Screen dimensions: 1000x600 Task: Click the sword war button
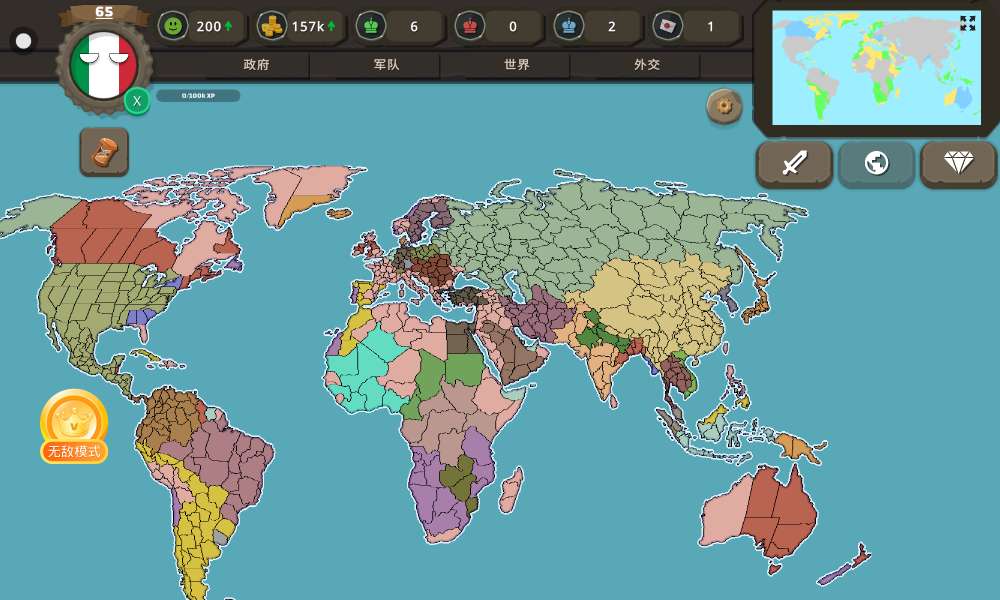pyautogui.click(x=795, y=163)
